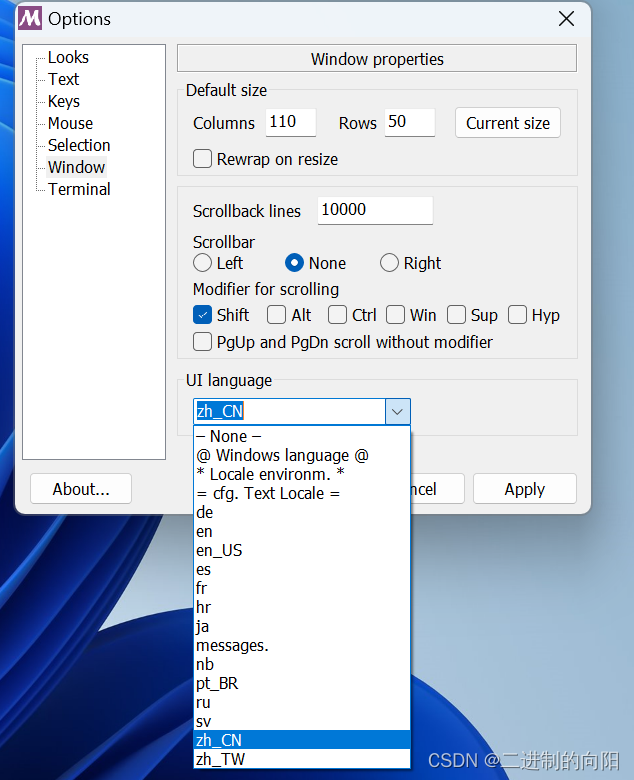Select = cfg. Text Locale = option
The image size is (634, 780).
click(x=302, y=493)
